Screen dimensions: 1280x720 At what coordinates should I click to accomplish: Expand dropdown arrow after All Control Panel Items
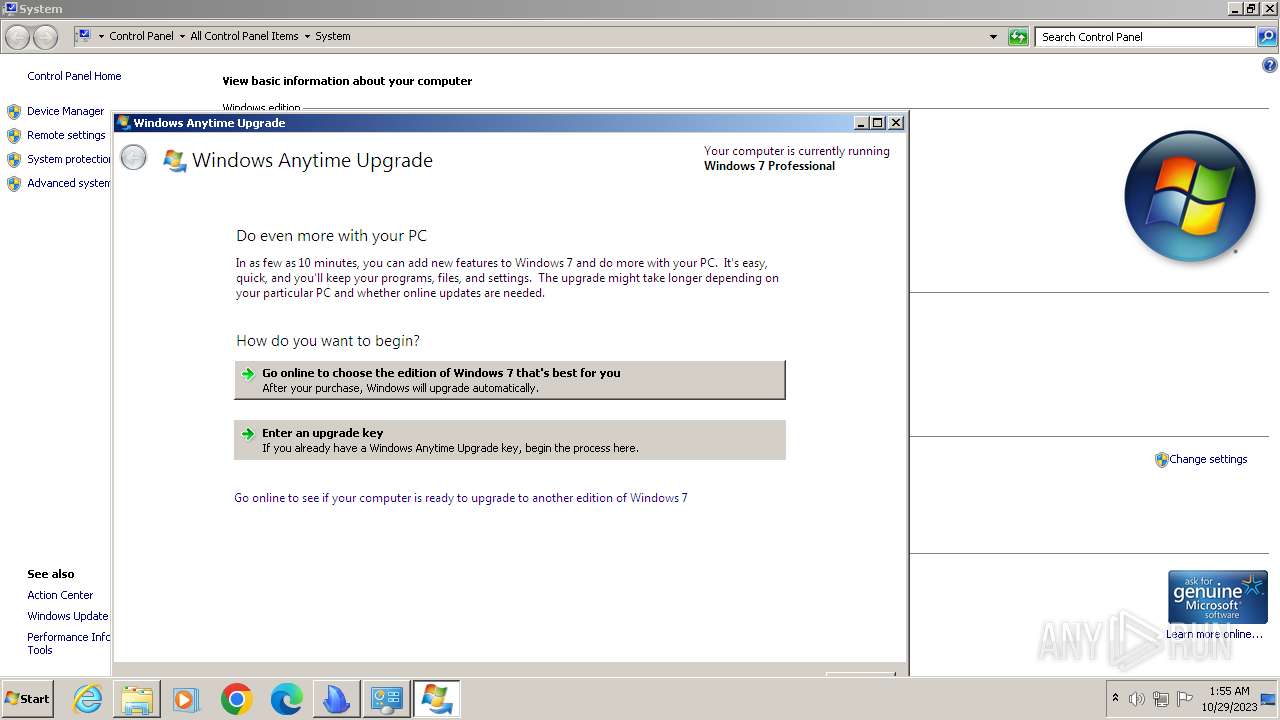click(307, 36)
